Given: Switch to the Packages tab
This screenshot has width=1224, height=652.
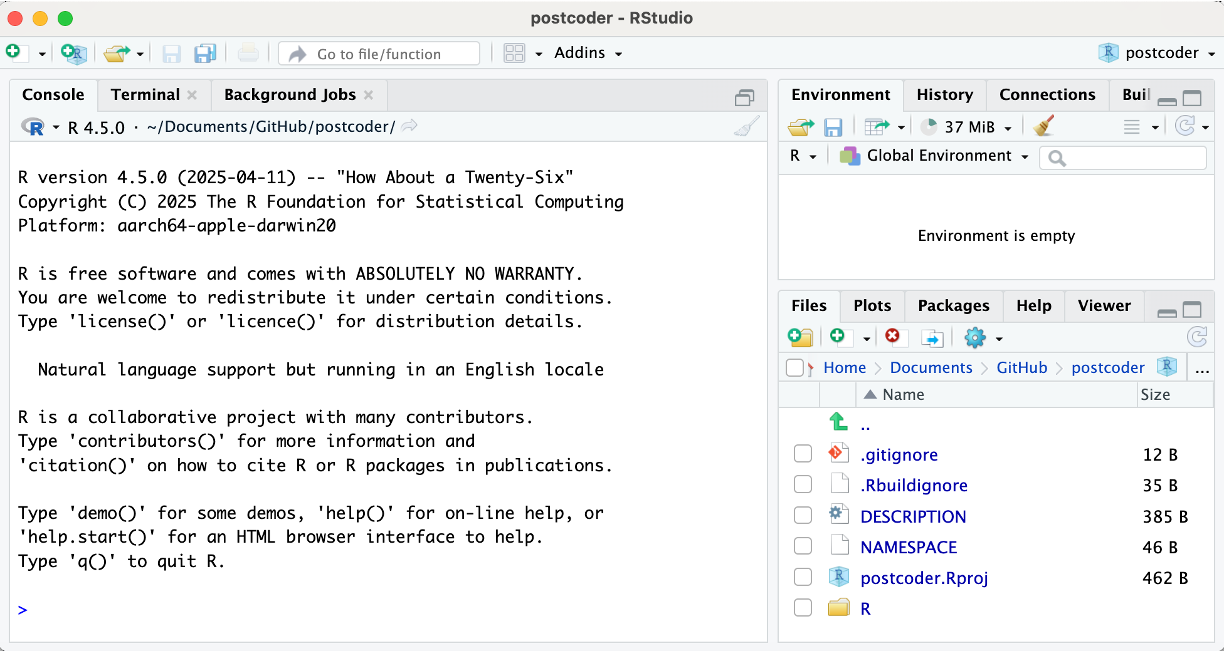Looking at the screenshot, I should pyautogui.click(x=953, y=306).
